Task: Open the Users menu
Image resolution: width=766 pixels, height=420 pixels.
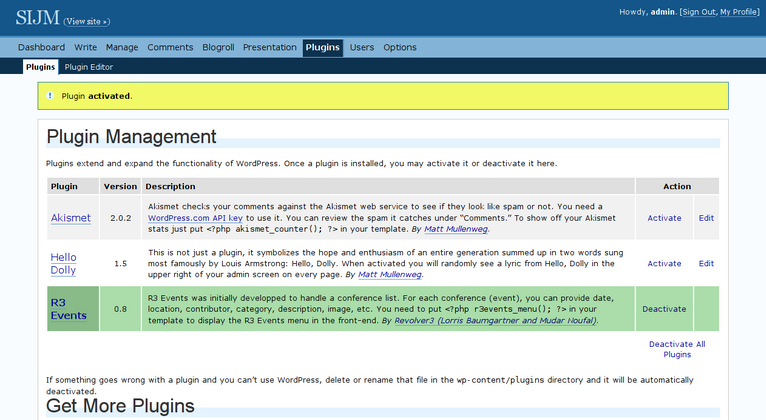Action: click(362, 47)
